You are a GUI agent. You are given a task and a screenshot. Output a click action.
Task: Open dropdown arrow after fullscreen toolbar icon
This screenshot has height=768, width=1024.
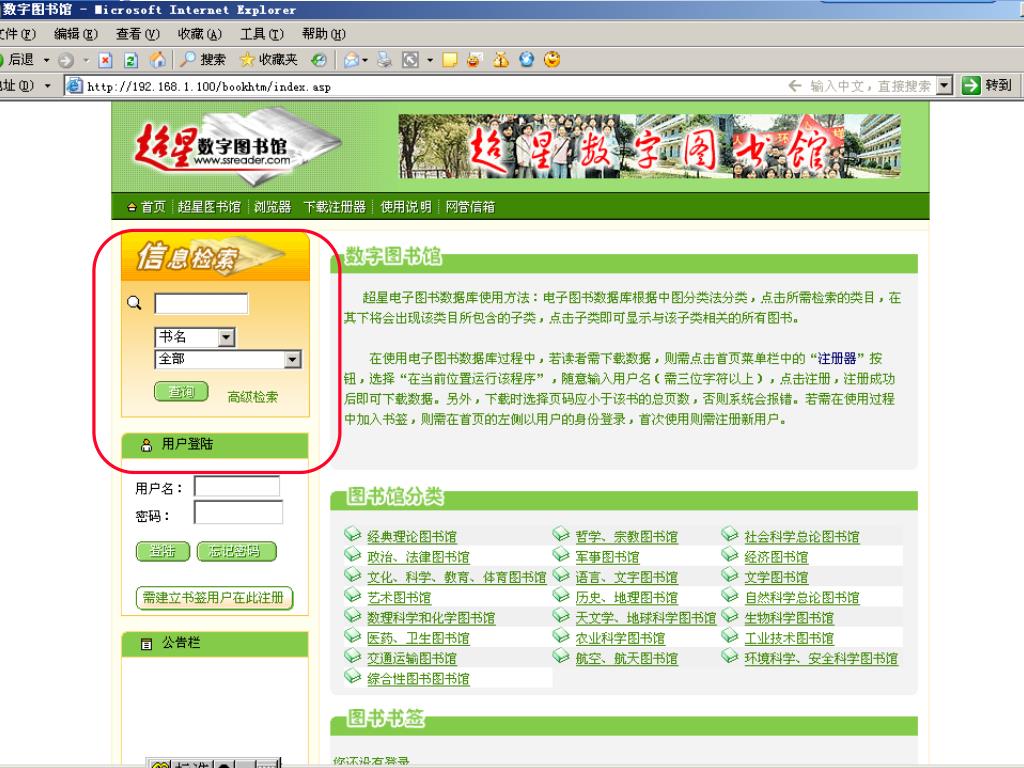(x=430, y=61)
